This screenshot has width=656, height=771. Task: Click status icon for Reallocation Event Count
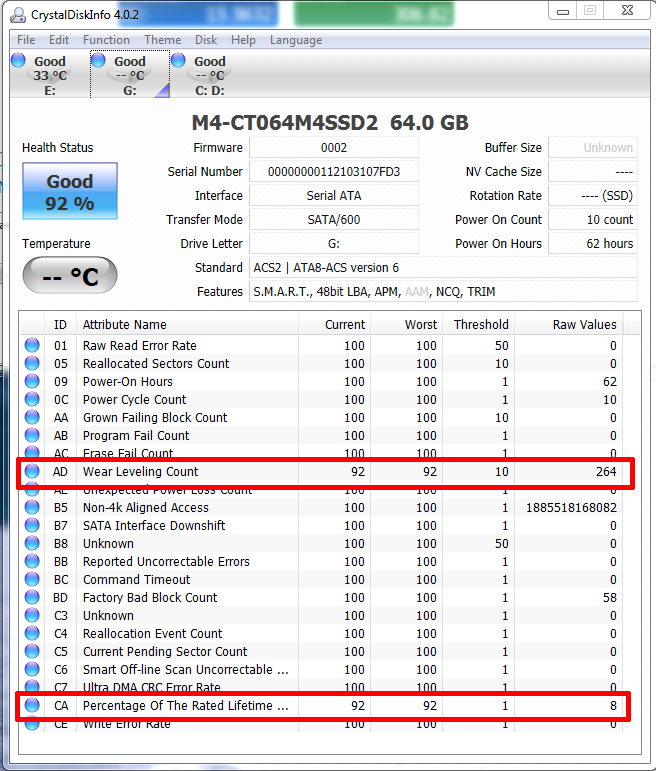(x=32, y=633)
